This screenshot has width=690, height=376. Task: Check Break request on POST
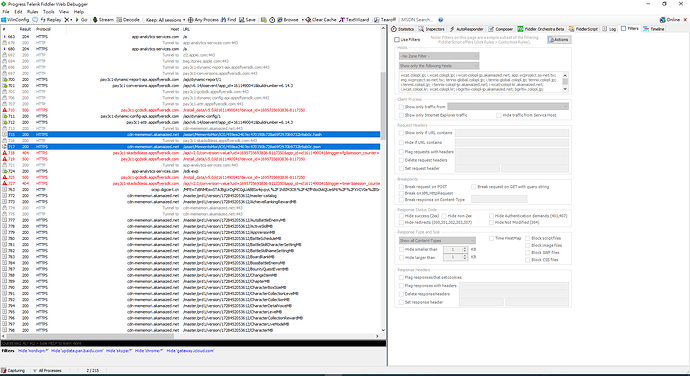point(401,187)
